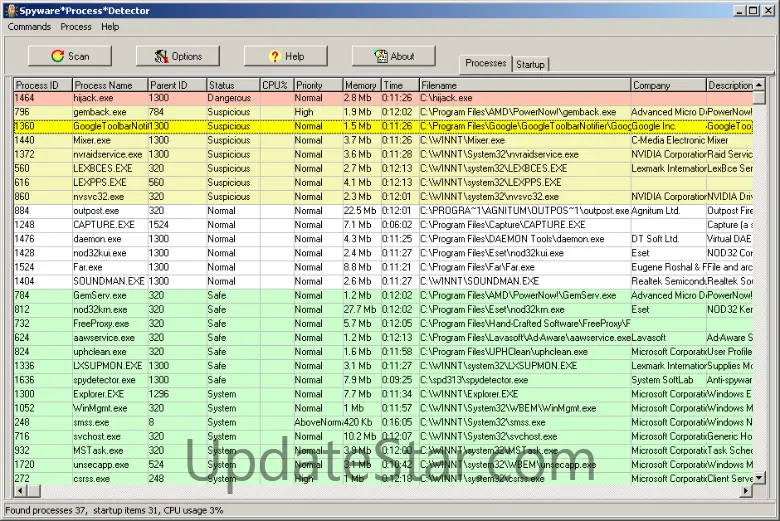Select the spydetector.exe process row
Screen dimensions: 780x521
[x=105, y=379]
